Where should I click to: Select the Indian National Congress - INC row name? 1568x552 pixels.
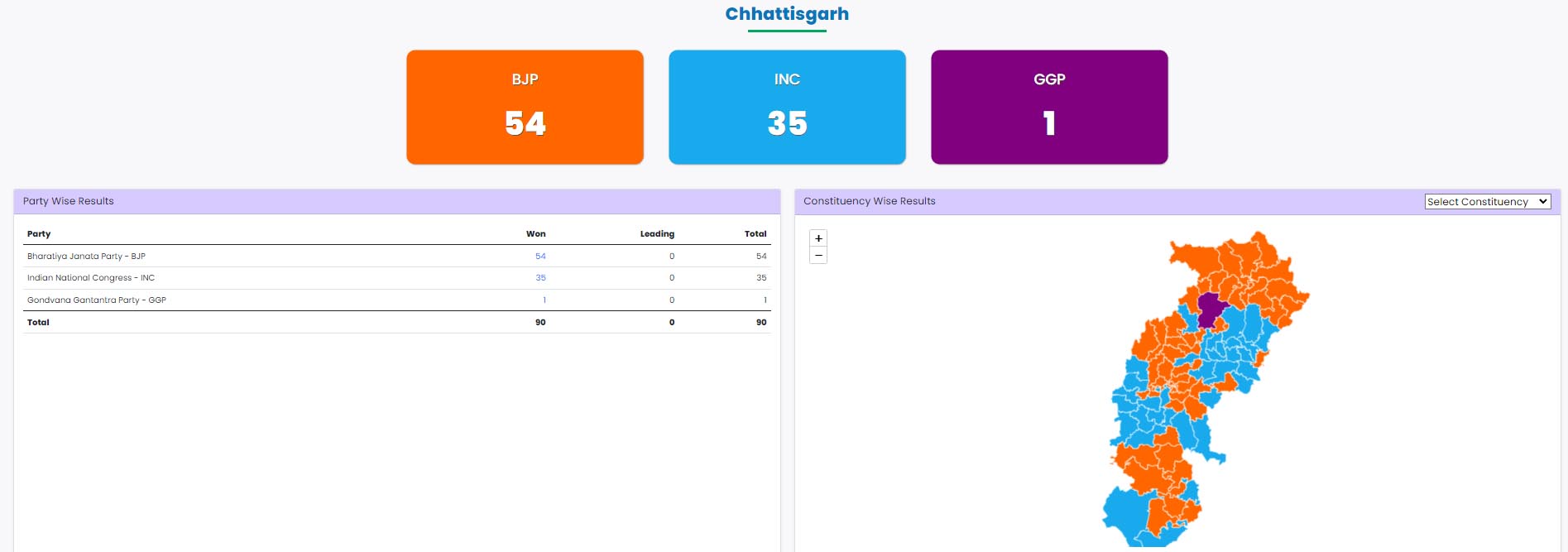tap(91, 278)
